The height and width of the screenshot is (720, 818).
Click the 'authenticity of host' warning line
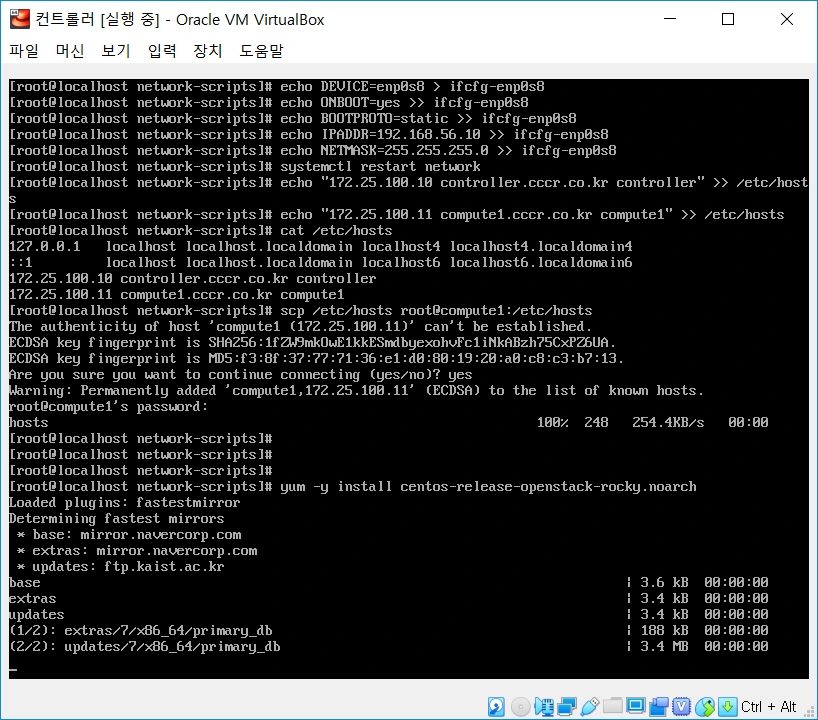pyautogui.click(x=300, y=327)
